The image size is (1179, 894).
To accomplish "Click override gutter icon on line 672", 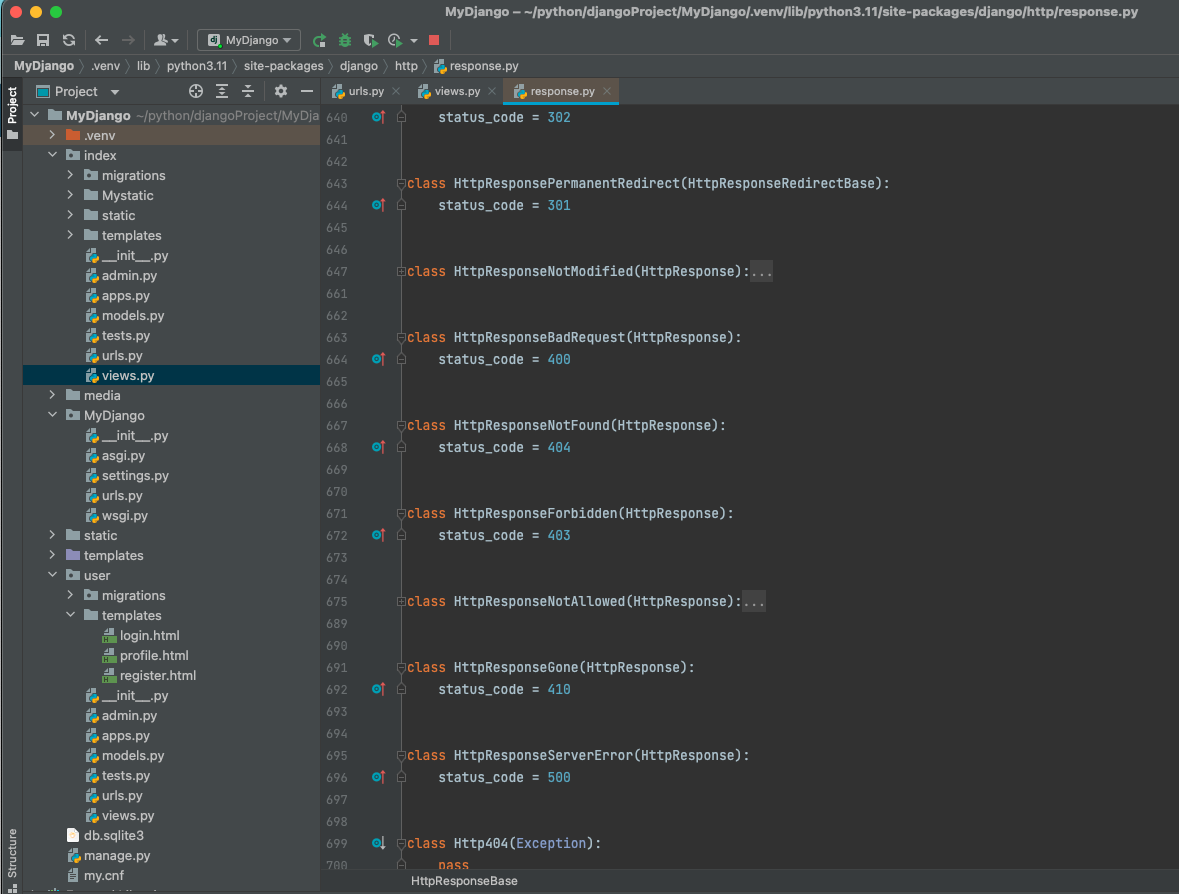I will point(378,535).
